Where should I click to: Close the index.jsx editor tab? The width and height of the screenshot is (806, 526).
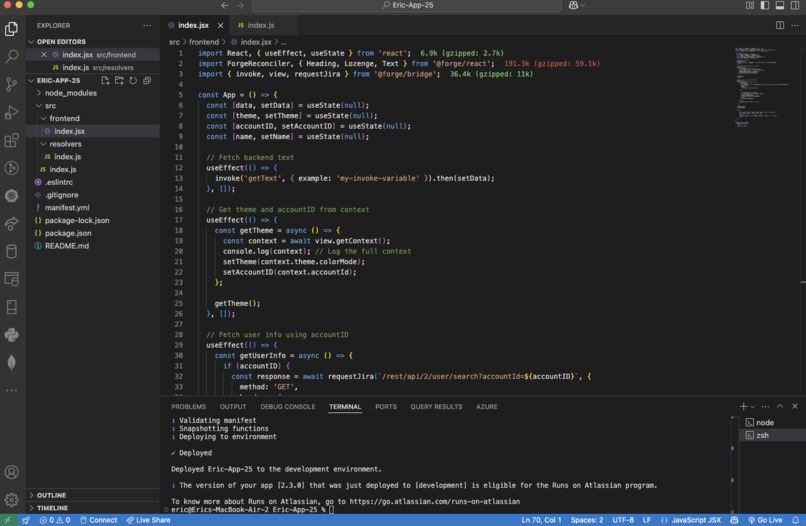click(221, 25)
